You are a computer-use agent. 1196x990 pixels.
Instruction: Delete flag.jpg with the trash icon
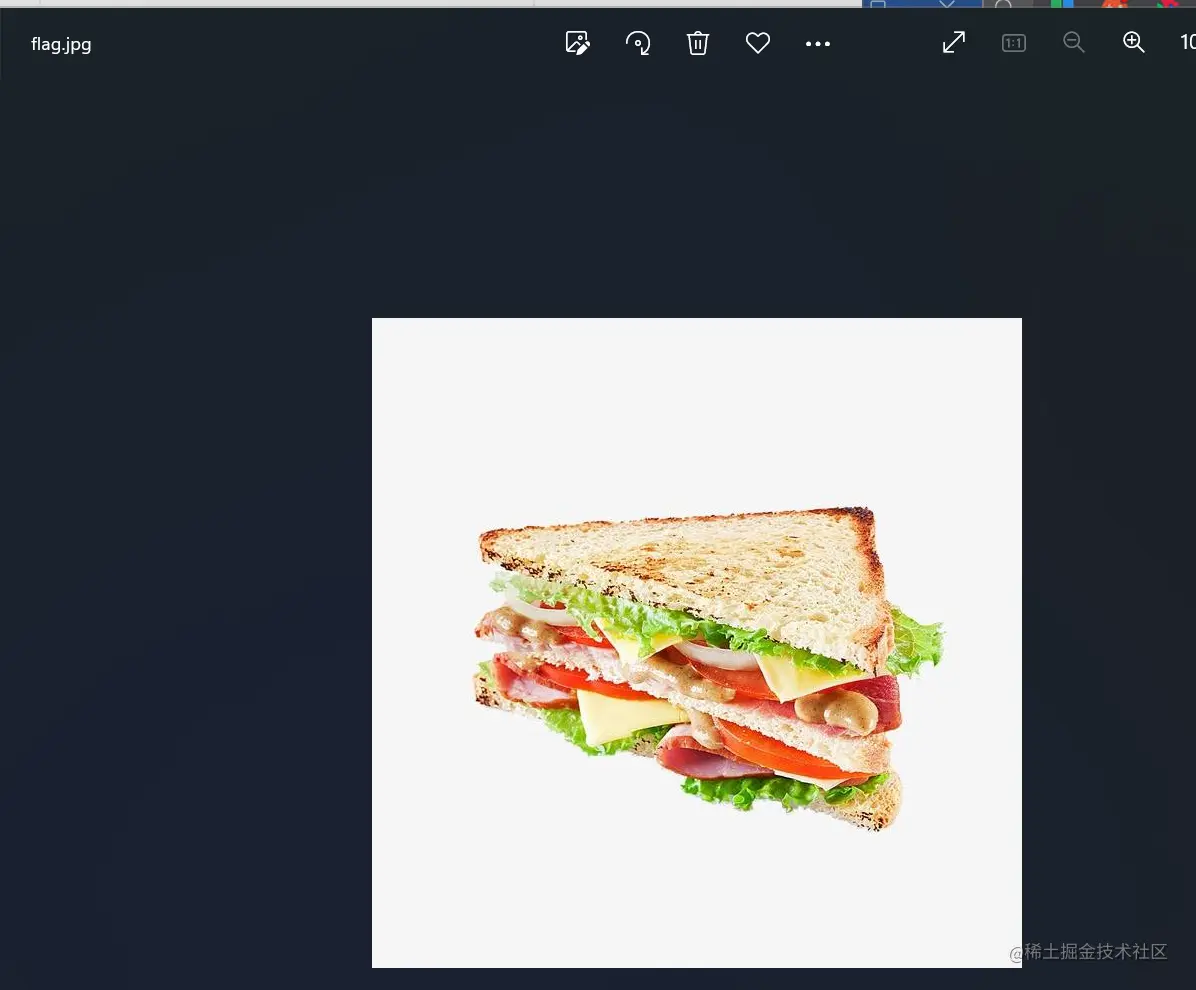(x=698, y=43)
